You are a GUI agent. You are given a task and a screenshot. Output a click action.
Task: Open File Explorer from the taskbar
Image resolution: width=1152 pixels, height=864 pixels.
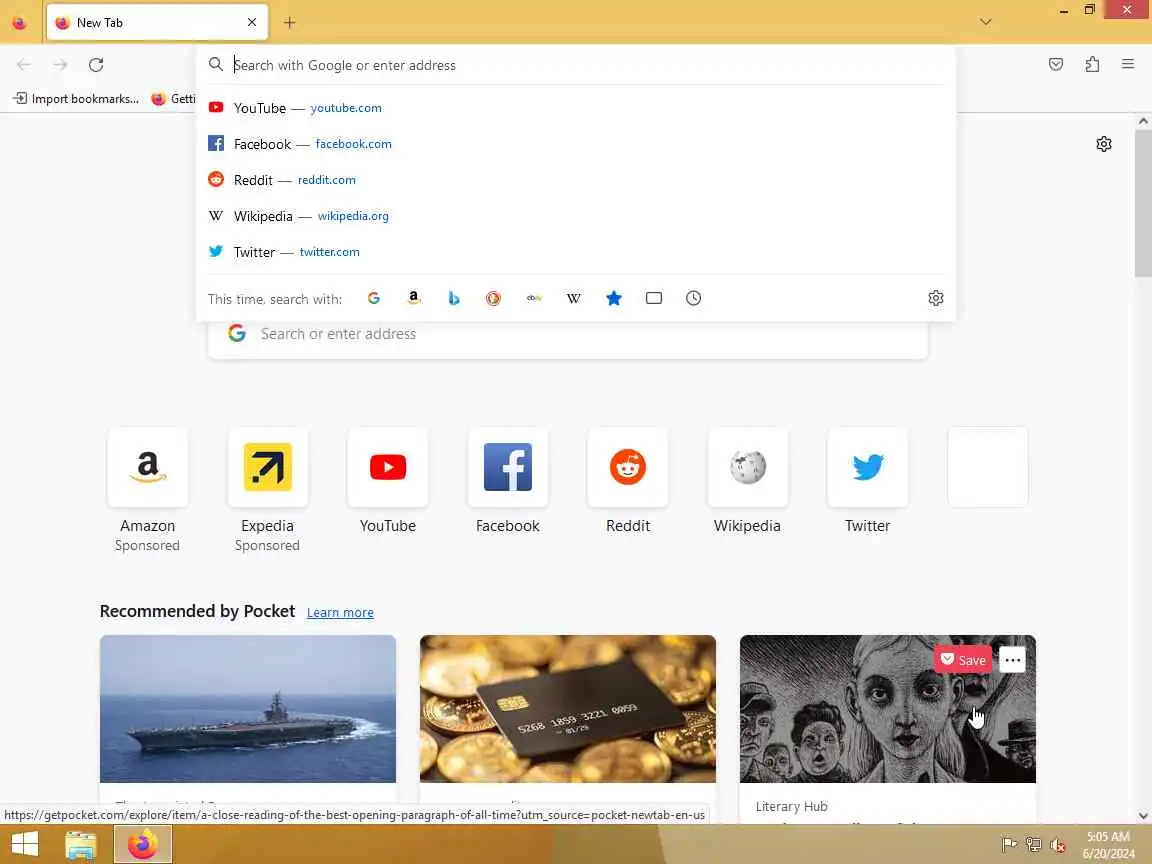(81, 845)
